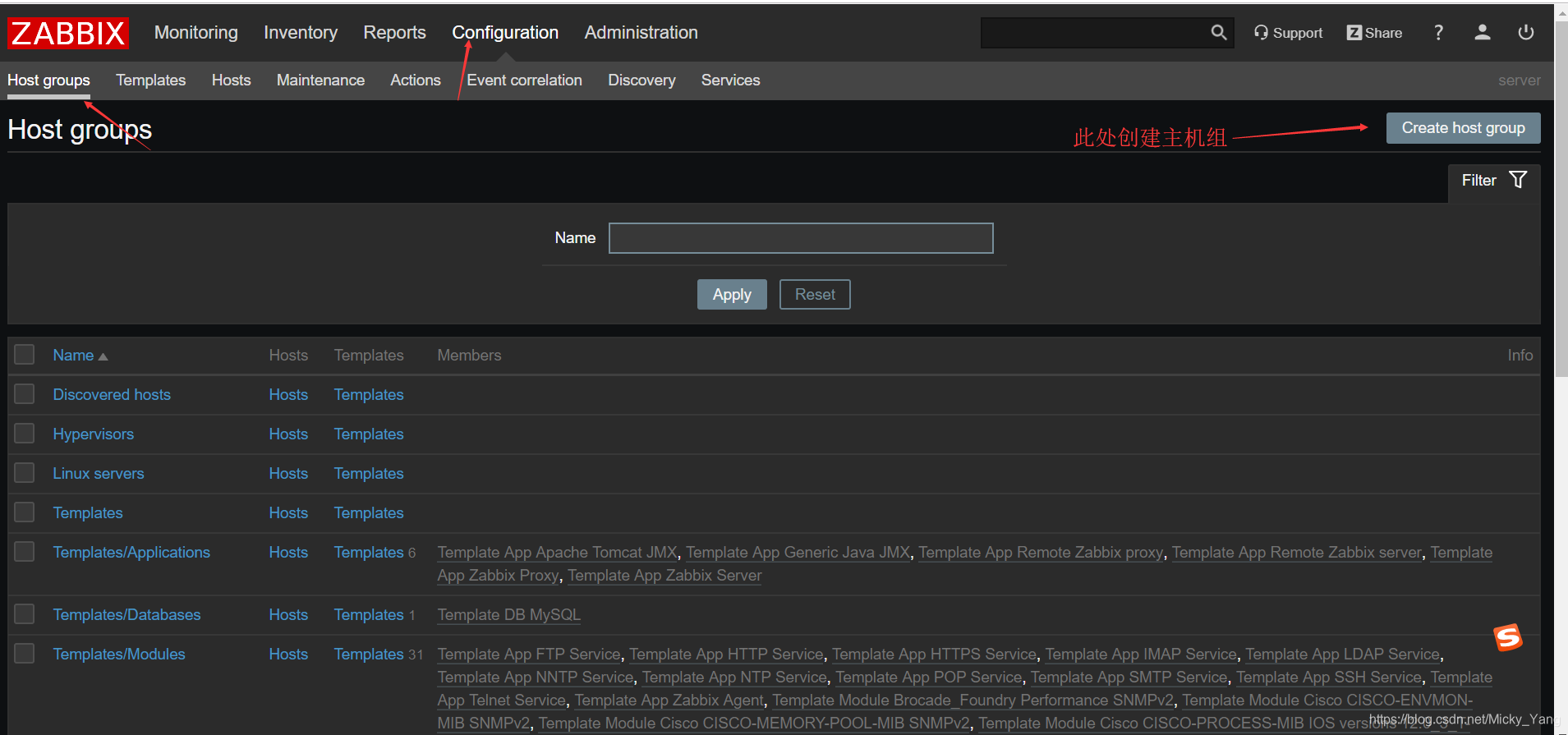Switch to the Actions submenu tab

pyautogui.click(x=416, y=80)
